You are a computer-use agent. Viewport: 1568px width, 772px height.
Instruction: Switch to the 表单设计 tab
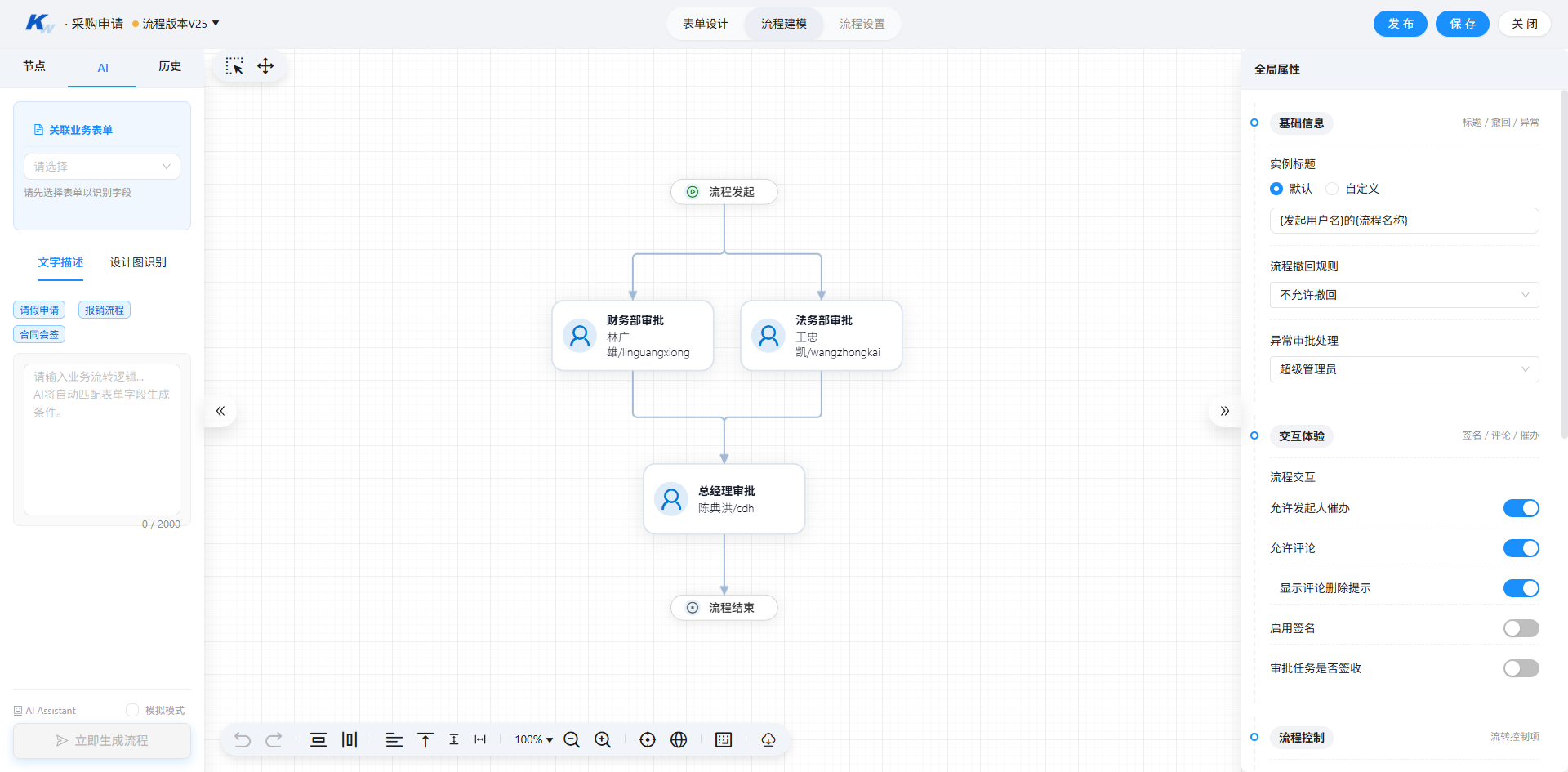706,24
